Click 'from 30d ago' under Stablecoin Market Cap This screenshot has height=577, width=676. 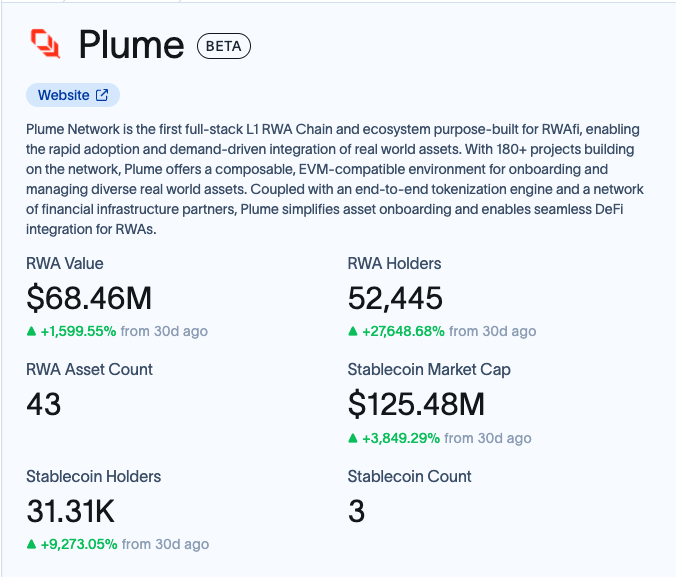pos(488,438)
